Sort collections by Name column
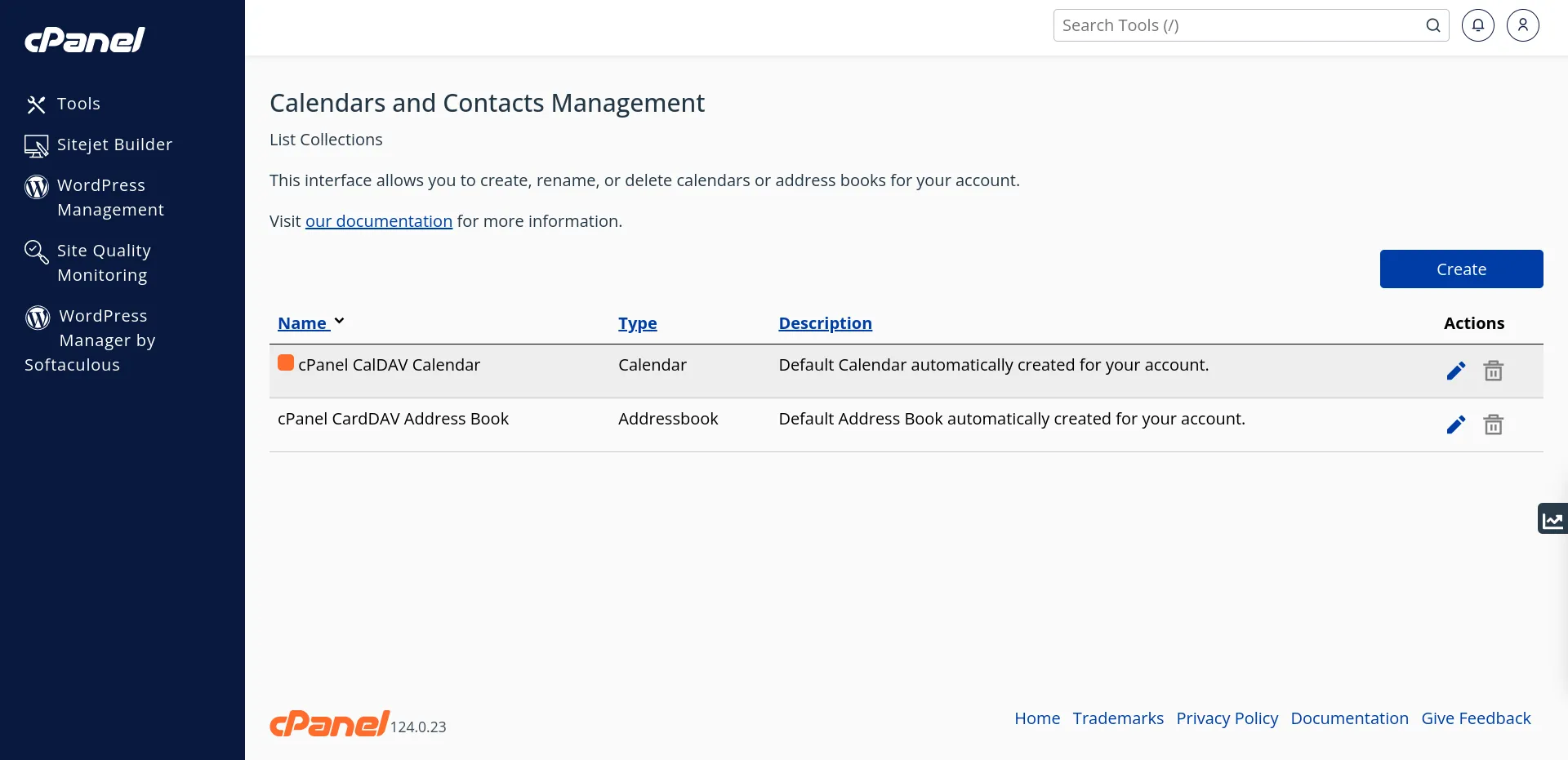The image size is (1568, 760). click(x=302, y=323)
